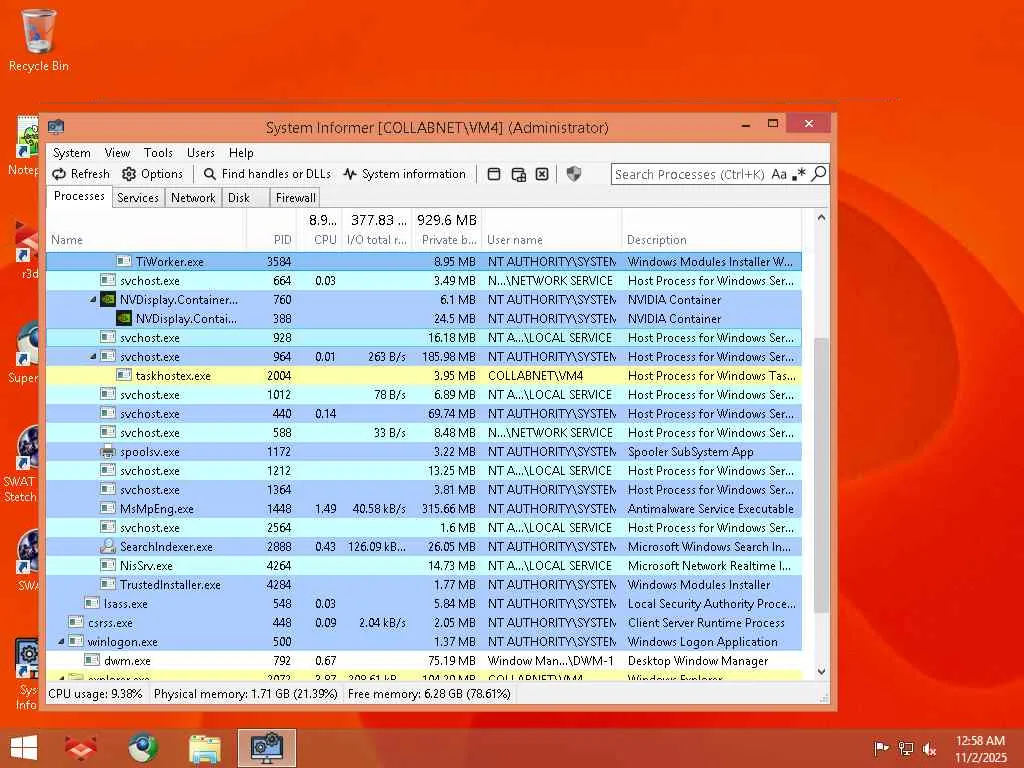Switch to the Firewall tab
The width and height of the screenshot is (1024, 768).
click(x=295, y=198)
